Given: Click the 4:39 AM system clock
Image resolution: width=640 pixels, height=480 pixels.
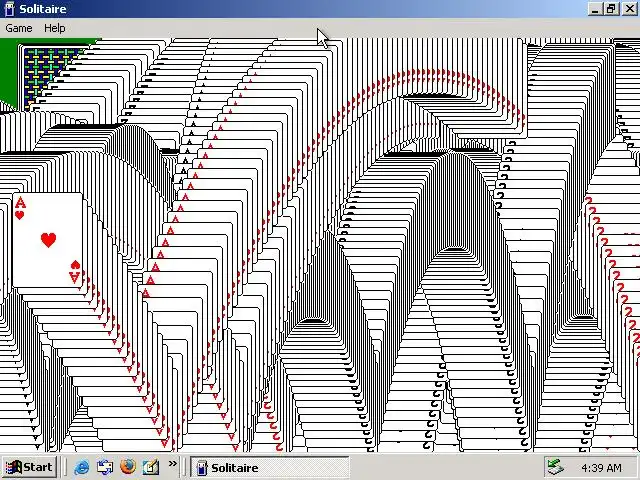Looking at the screenshot, I should click(x=602, y=468).
